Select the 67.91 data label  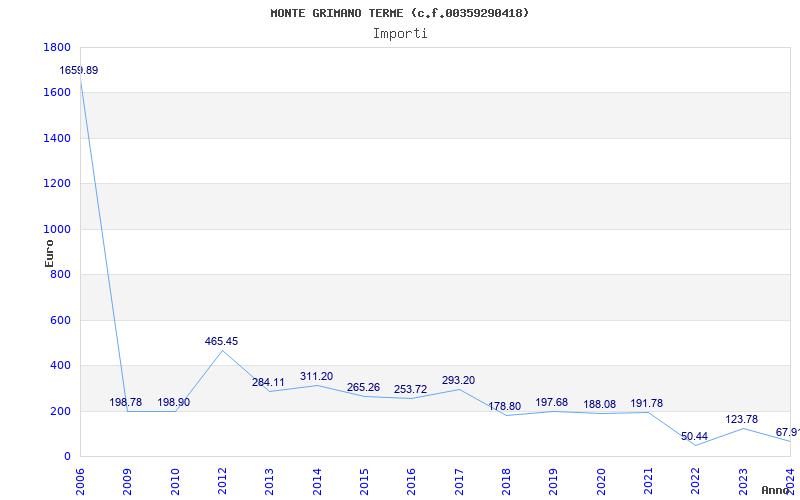point(788,432)
